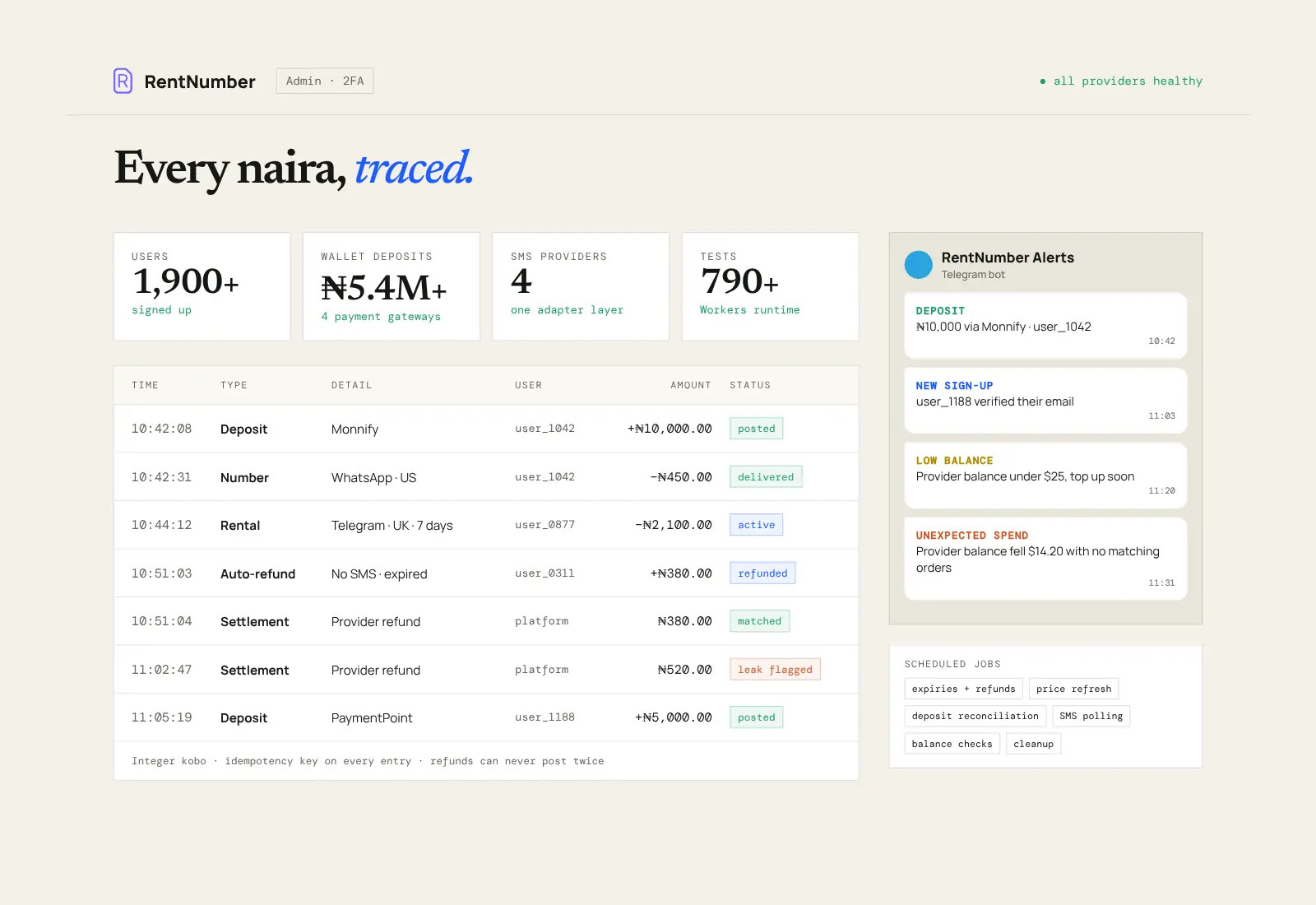This screenshot has height=905, width=1316.
Task: Click the 'leak flagged' status badge
Action: click(775, 670)
